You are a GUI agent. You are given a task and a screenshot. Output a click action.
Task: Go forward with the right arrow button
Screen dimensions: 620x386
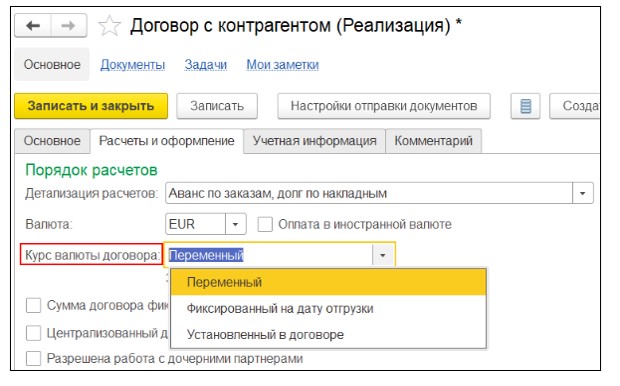[69, 26]
